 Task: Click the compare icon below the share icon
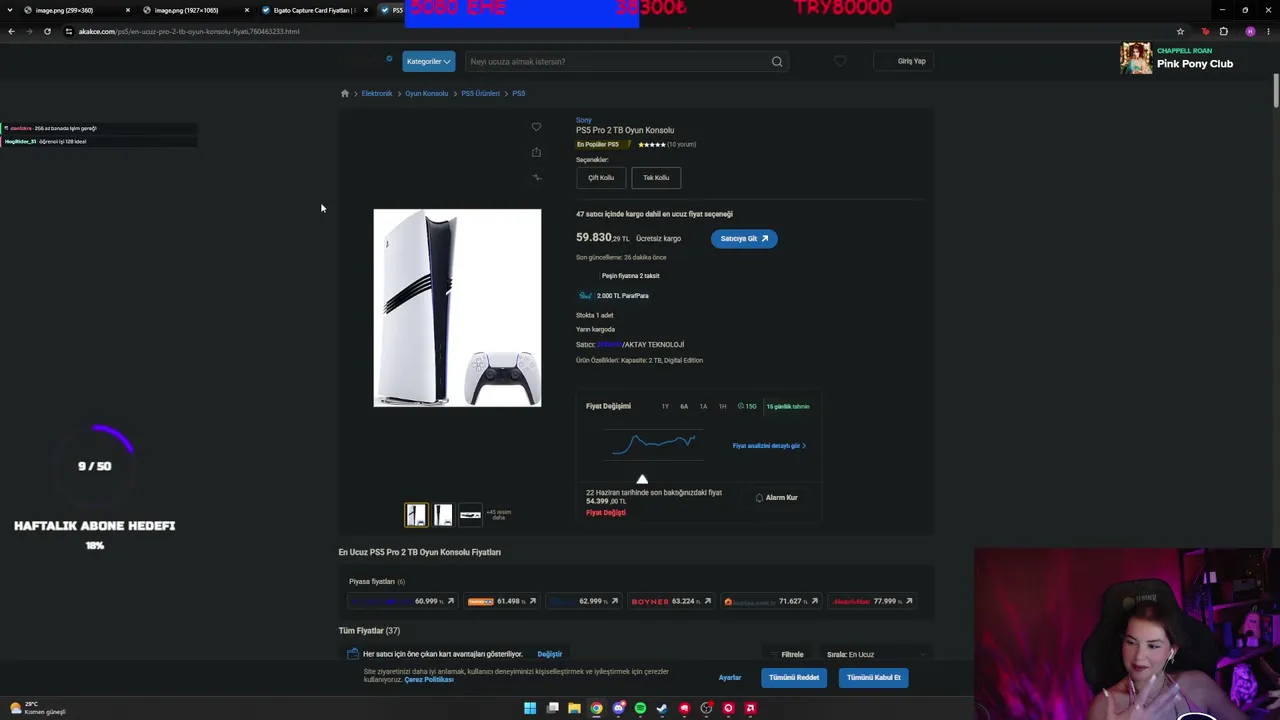tap(536, 177)
